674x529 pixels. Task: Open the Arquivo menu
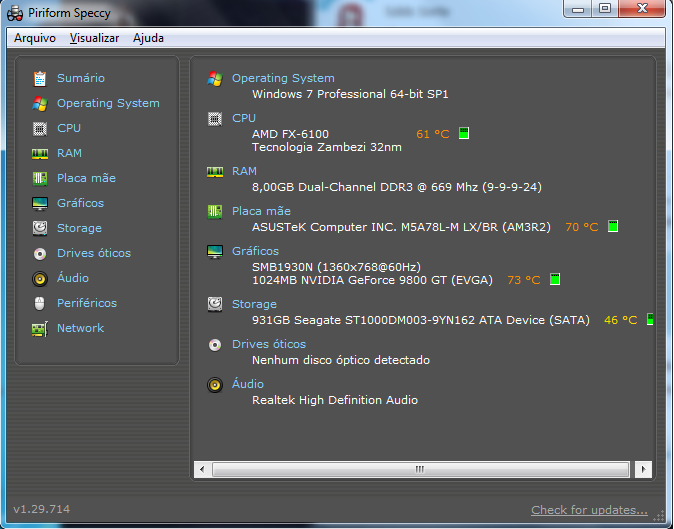coord(35,38)
